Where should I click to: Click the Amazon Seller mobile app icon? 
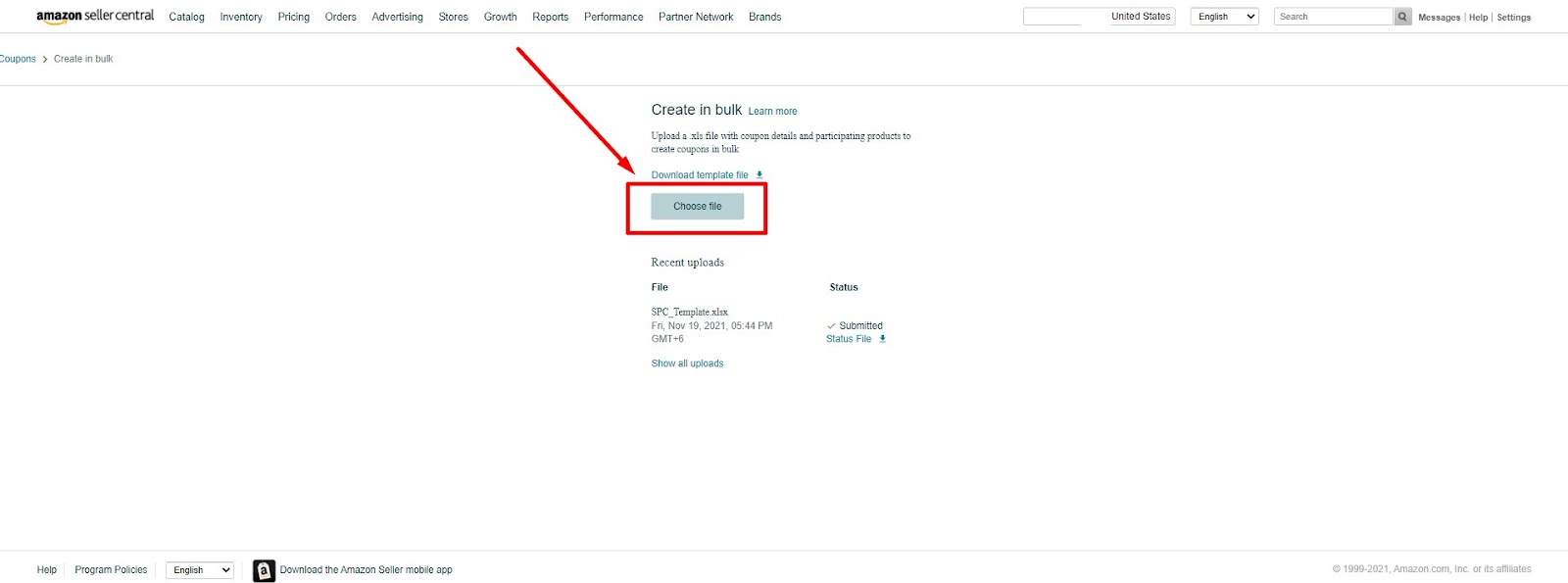click(264, 570)
